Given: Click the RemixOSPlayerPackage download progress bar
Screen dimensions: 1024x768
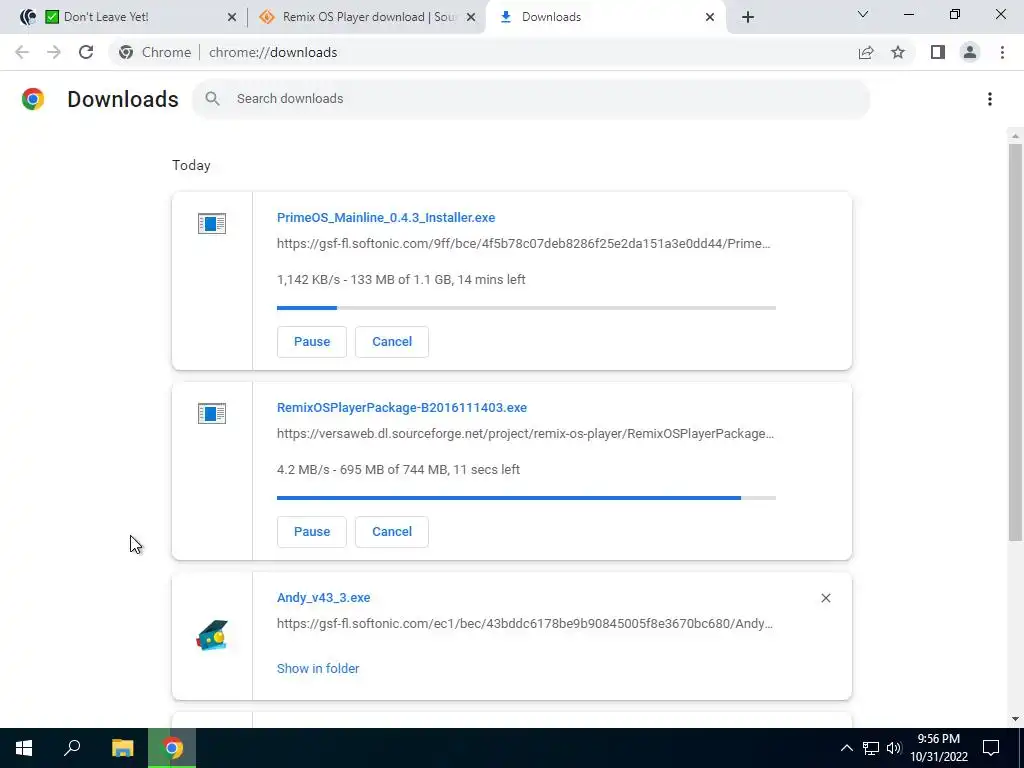Looking at the screenshot, I should [x=526, y=498].
